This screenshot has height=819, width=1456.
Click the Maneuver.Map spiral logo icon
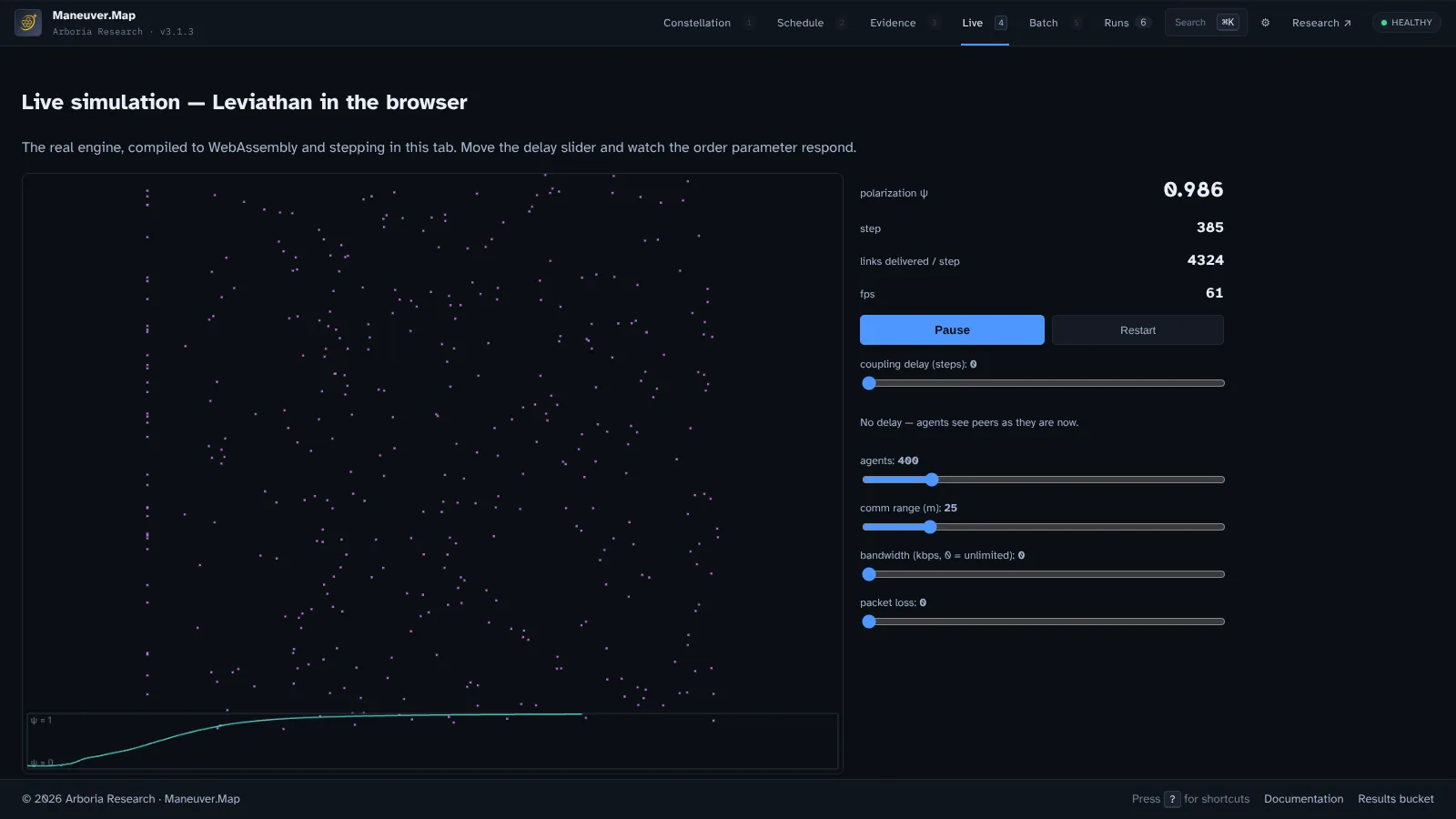click(28, 23)
